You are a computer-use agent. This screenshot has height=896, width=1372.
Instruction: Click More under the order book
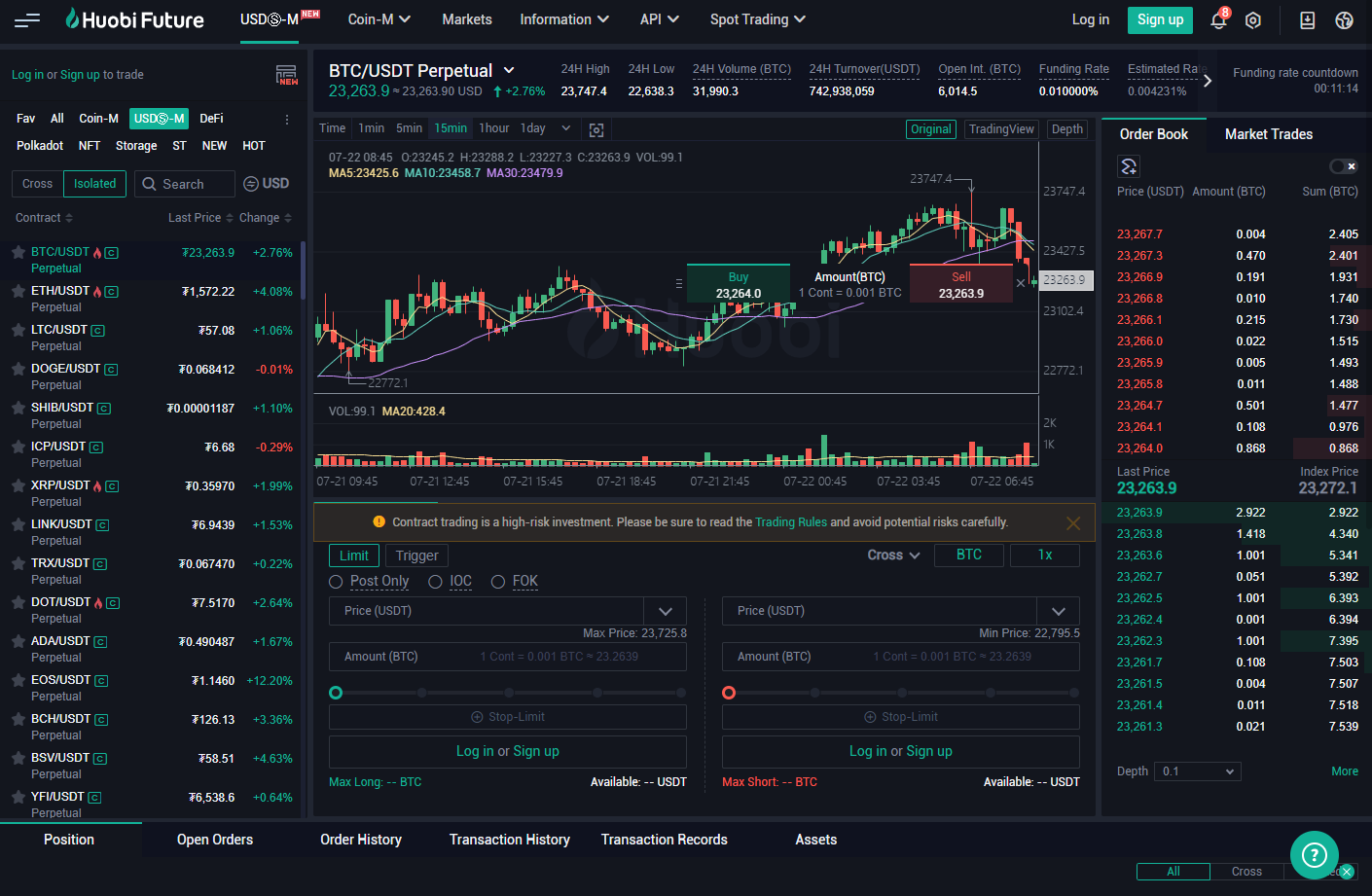click(1345, 771)
